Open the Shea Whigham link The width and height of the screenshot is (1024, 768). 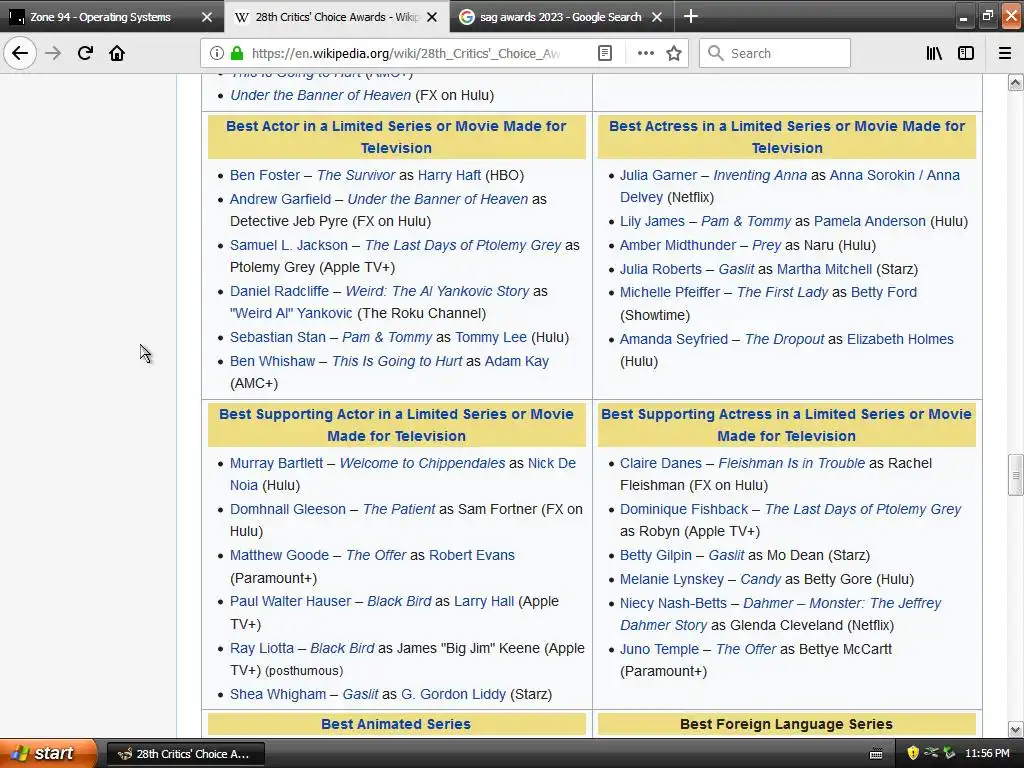pyautogui.click(x=278, y=694)
